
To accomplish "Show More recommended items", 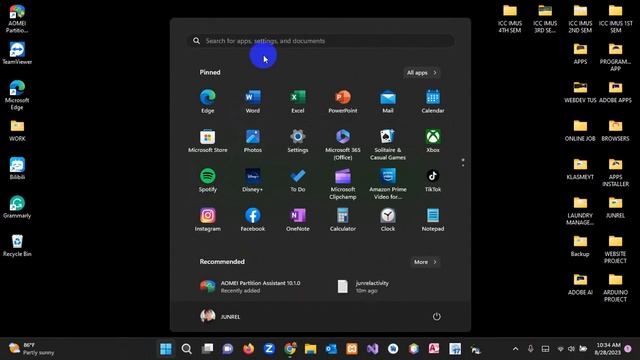I will [425, 262].
